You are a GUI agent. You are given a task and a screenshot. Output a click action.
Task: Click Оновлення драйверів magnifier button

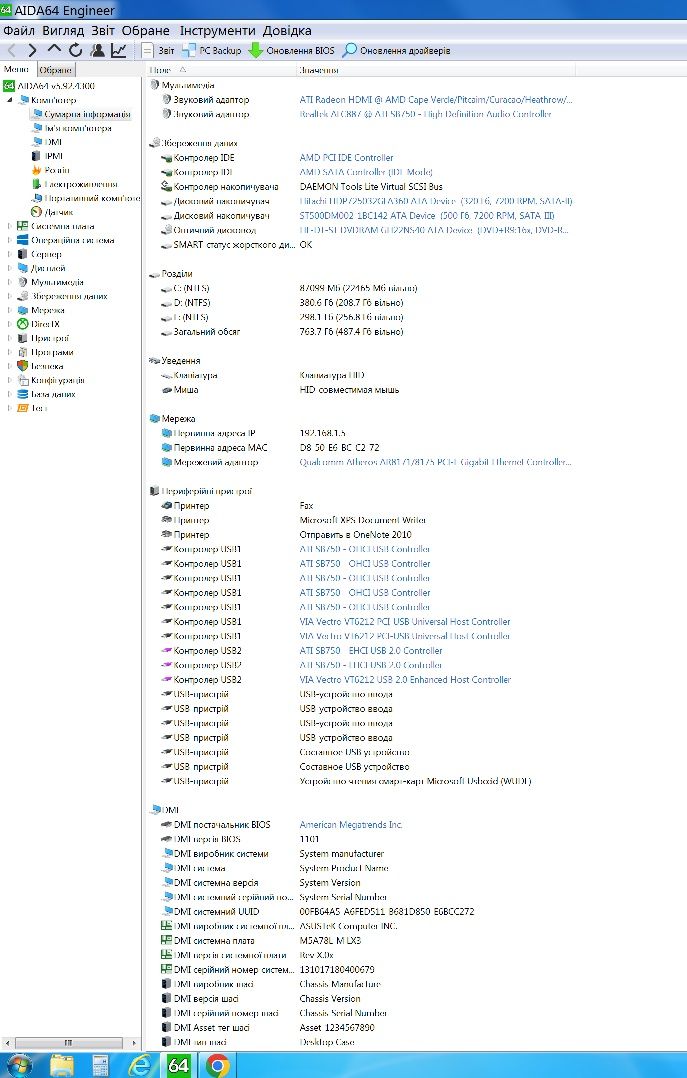396,50
